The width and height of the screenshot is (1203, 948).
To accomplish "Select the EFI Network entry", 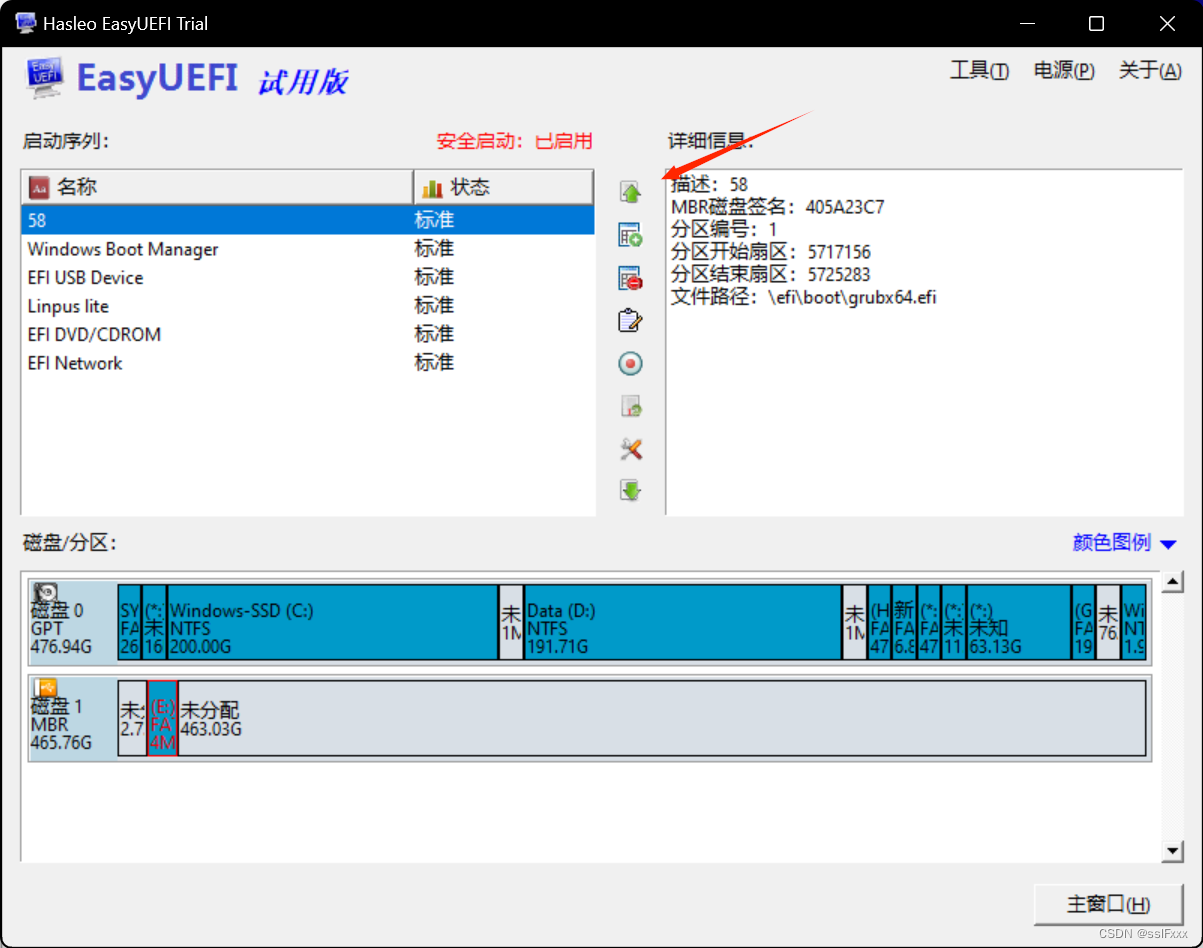I will point(308,363).
